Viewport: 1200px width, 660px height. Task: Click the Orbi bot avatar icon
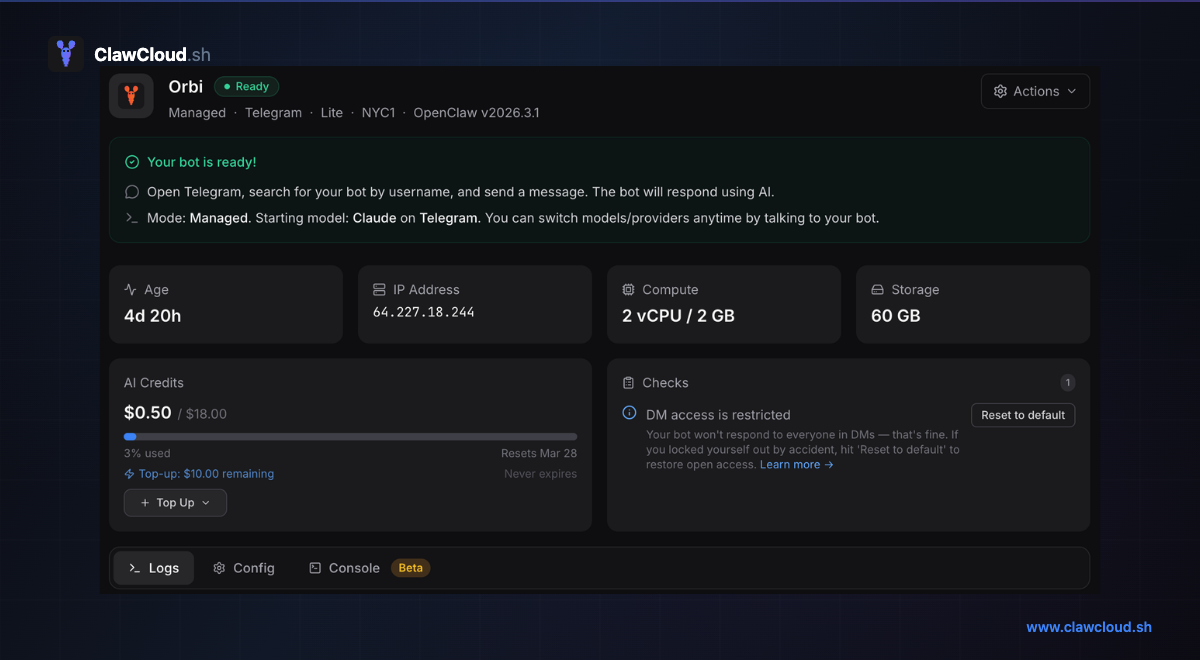[131, 96]
